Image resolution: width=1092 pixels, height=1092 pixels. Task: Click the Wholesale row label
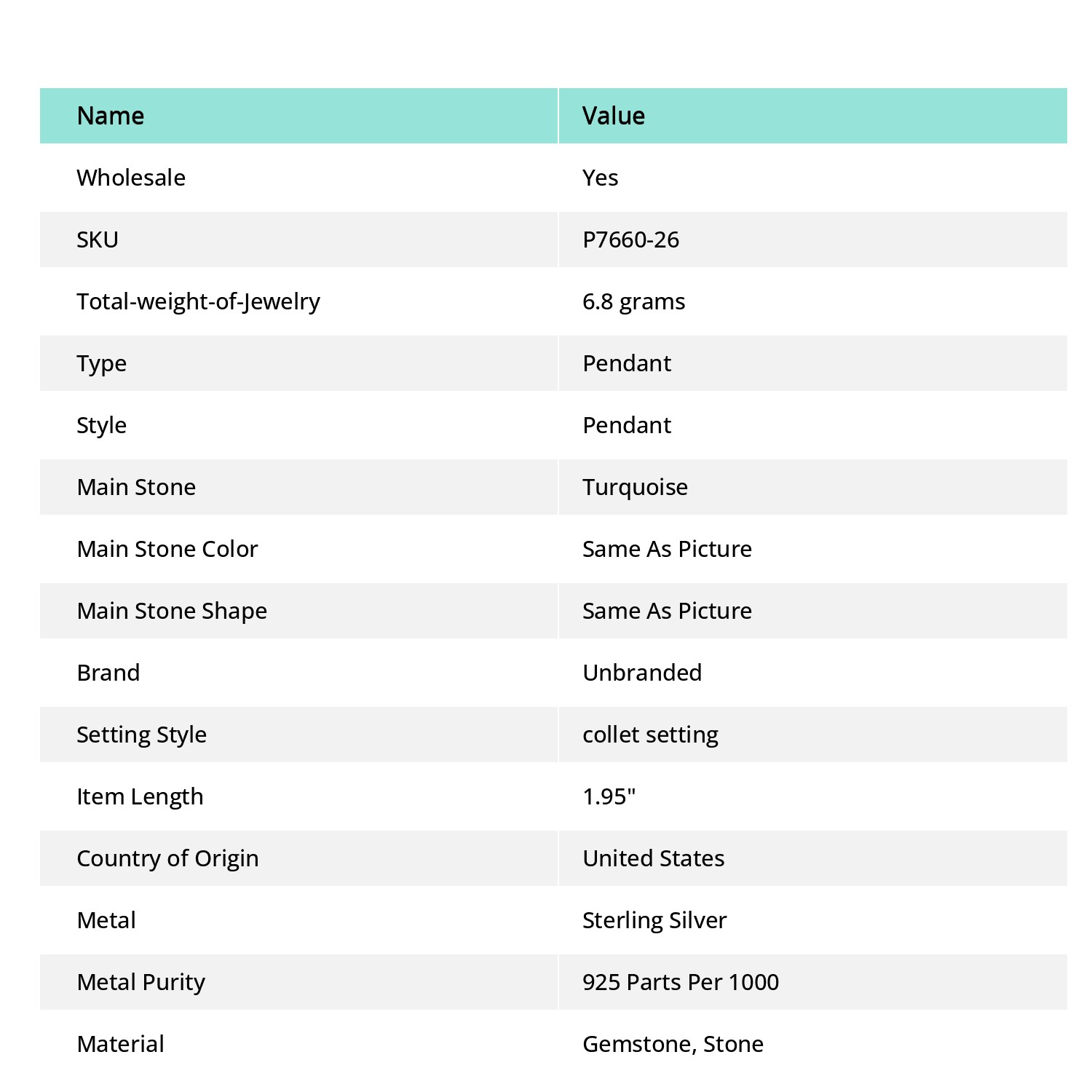click(131, 178)
